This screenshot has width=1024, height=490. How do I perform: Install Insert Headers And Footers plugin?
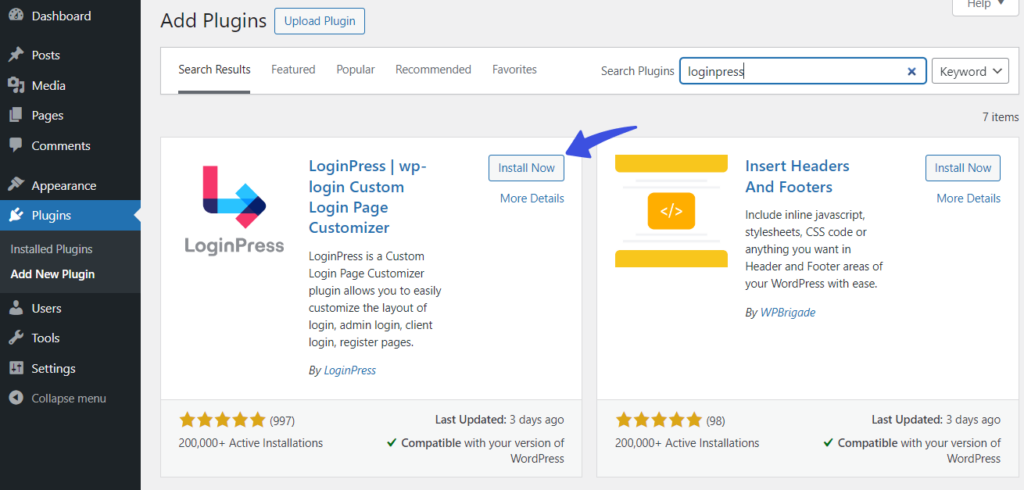tap(963, 168)
